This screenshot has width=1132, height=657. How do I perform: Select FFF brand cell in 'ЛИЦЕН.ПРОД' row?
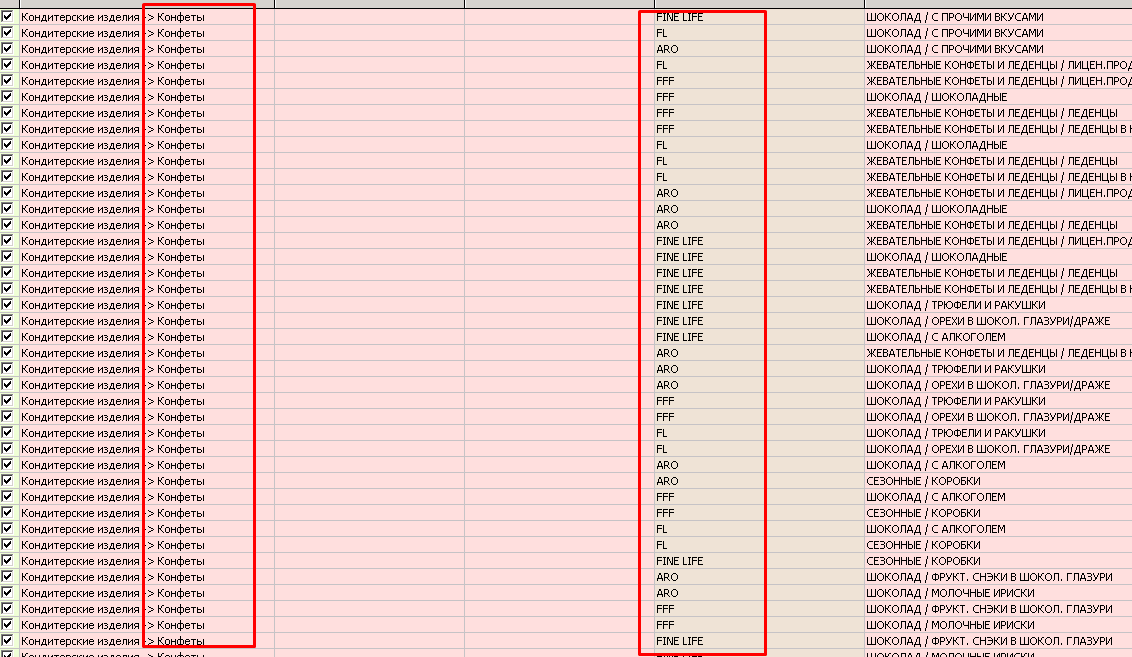coord(759,81)
